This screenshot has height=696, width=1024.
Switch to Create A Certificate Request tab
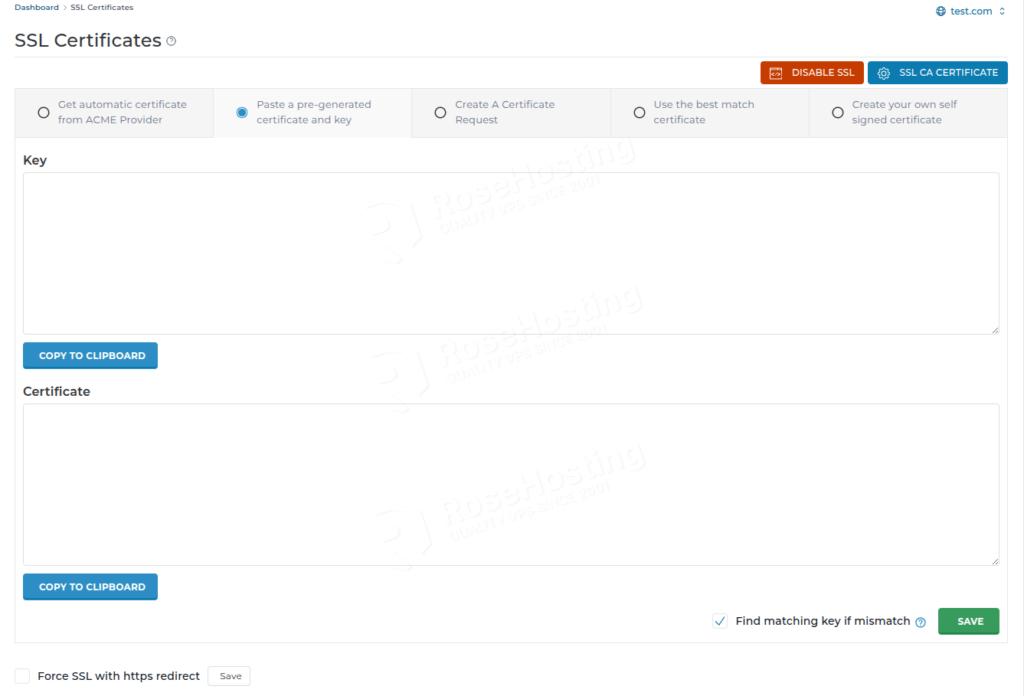pyautogui.click(x=441, y=112)
